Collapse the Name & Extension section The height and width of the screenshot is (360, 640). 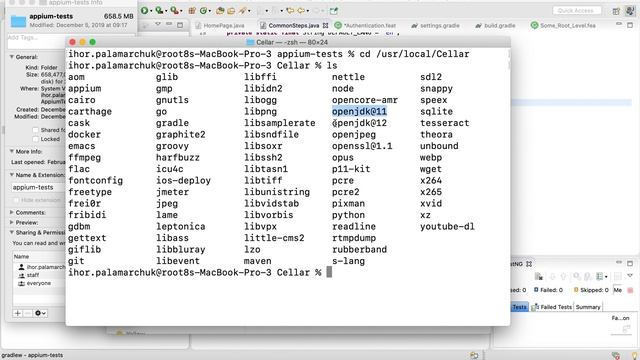tap(12, 175)
